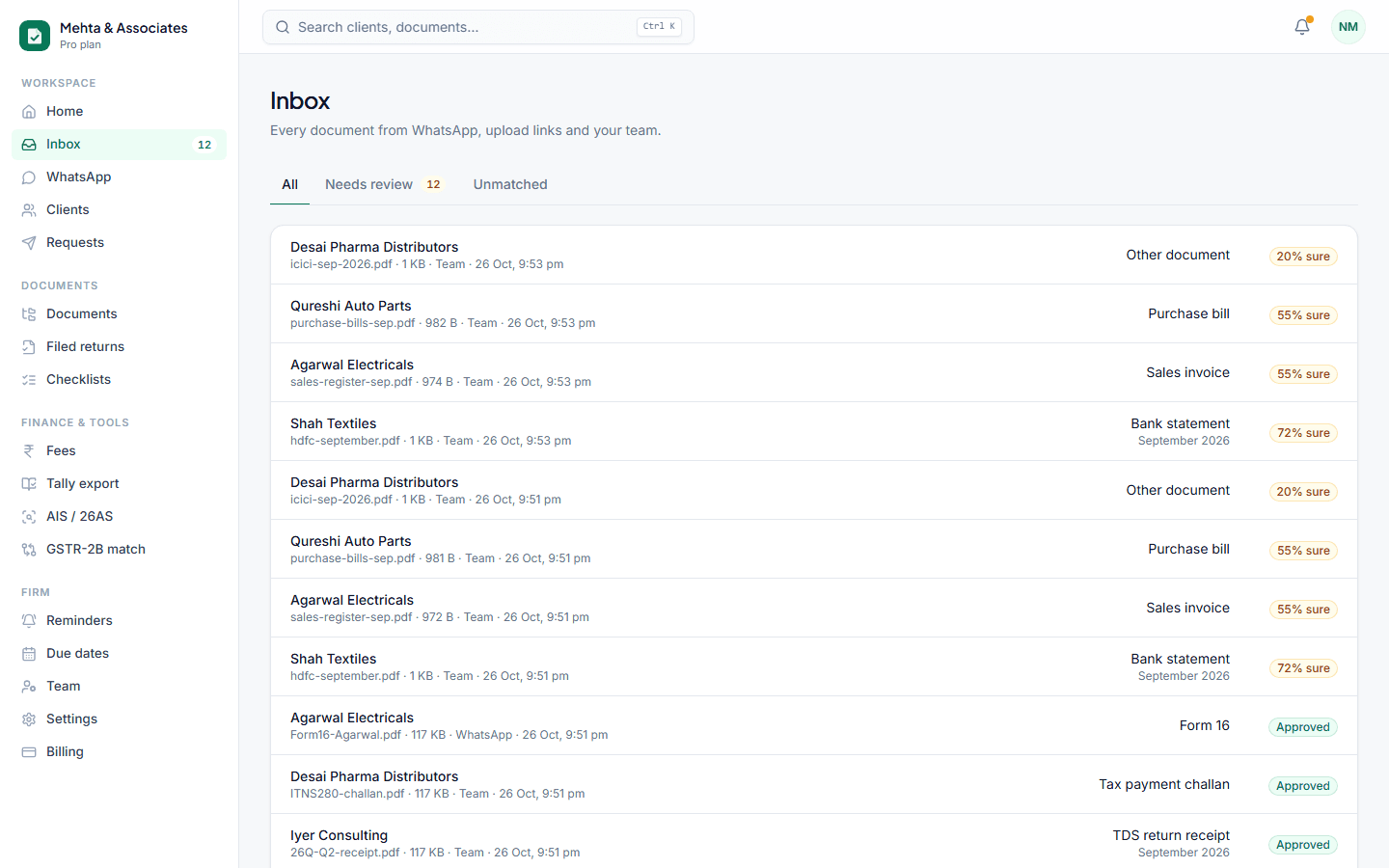Open notifications bell in top bar
This screenshot has height=868, width=1389.
(x=1302, y=27)
